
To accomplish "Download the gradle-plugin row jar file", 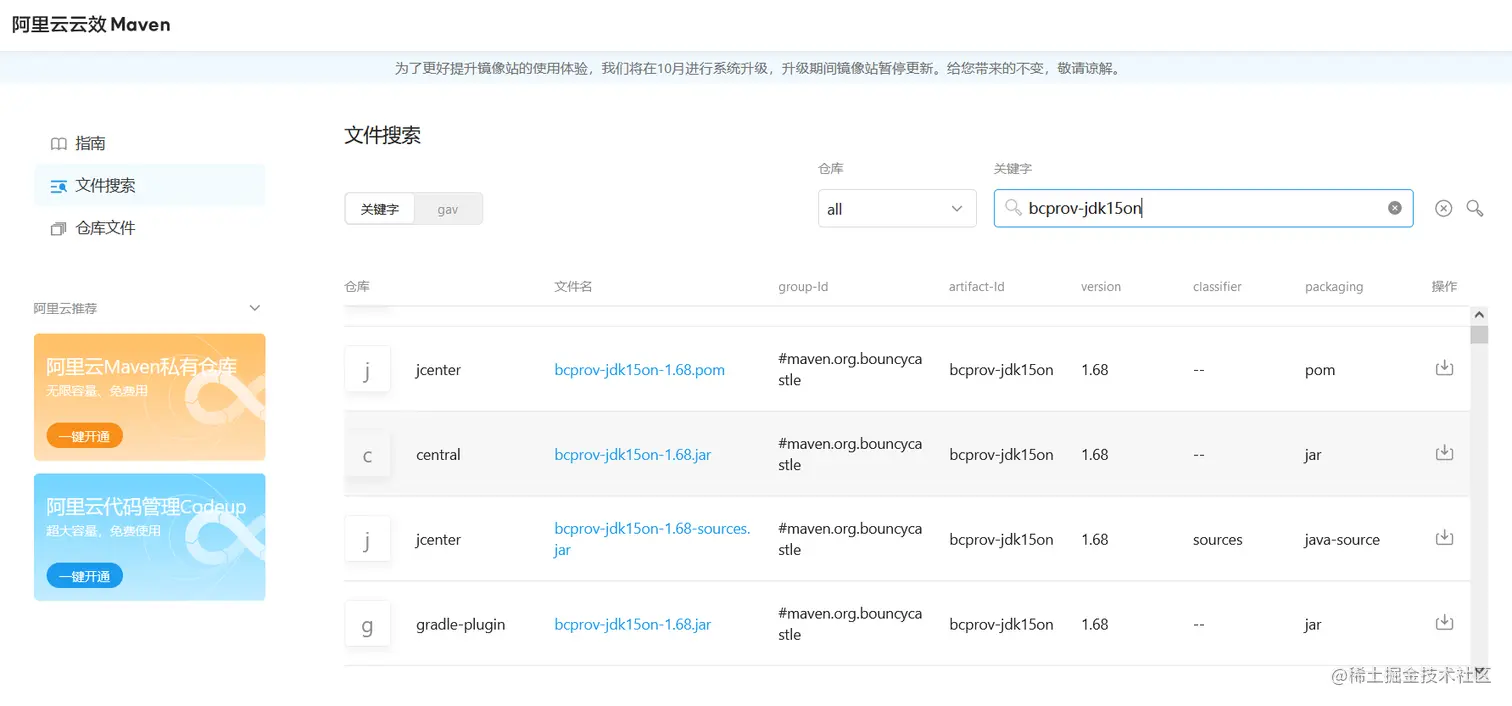I will pyautogui.click(x=1444, y=623).
